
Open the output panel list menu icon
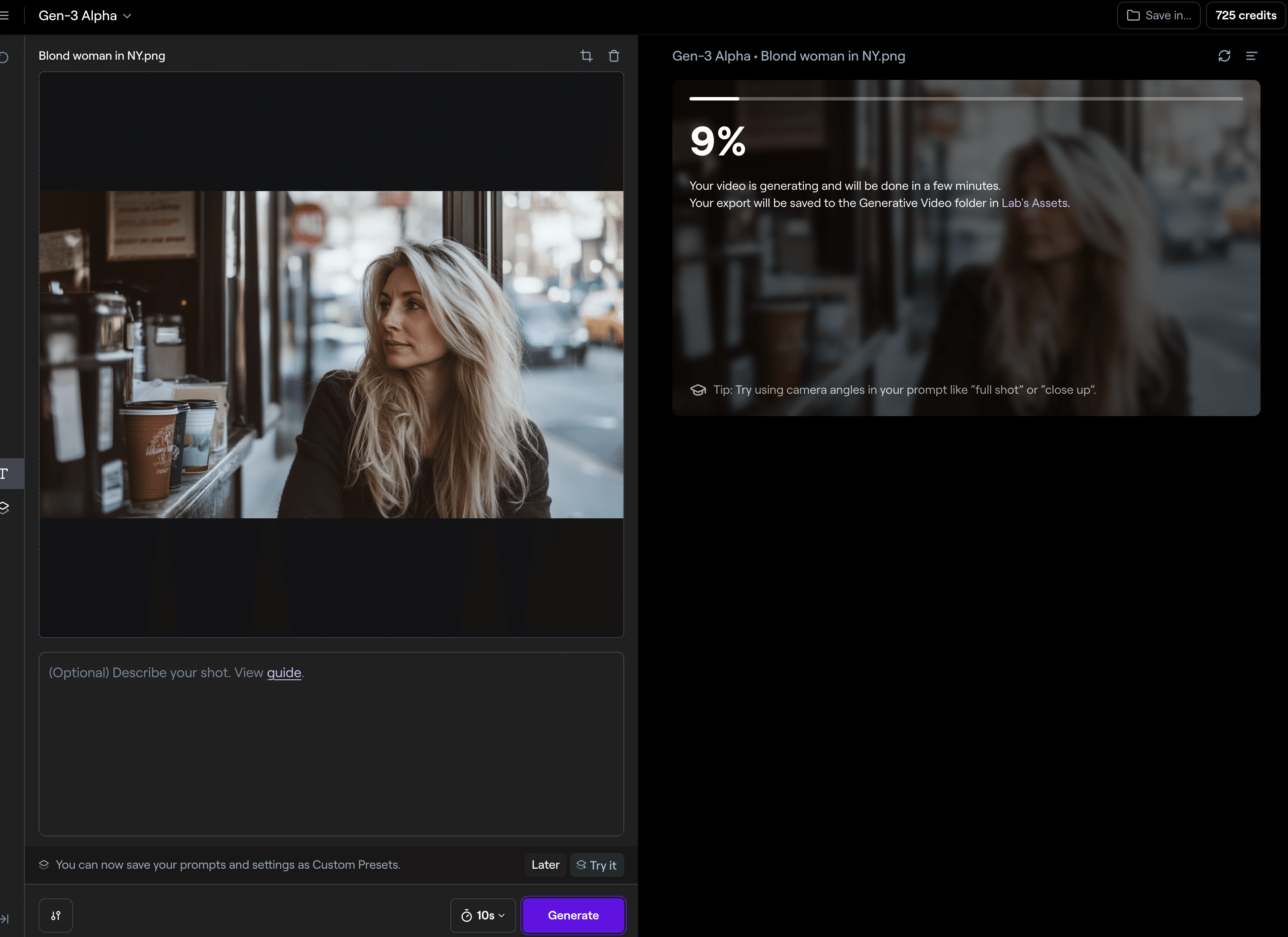point(1252,56)
